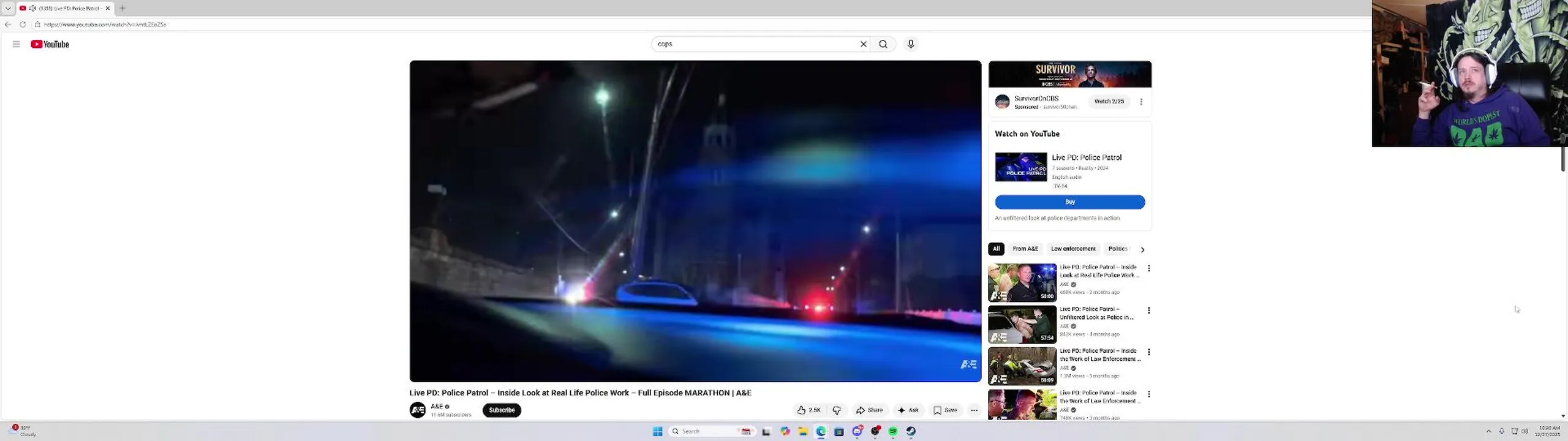Open a new browser tab with plus icon
Viewport: 1568px width, 441px height.
(x=123, y=8)
